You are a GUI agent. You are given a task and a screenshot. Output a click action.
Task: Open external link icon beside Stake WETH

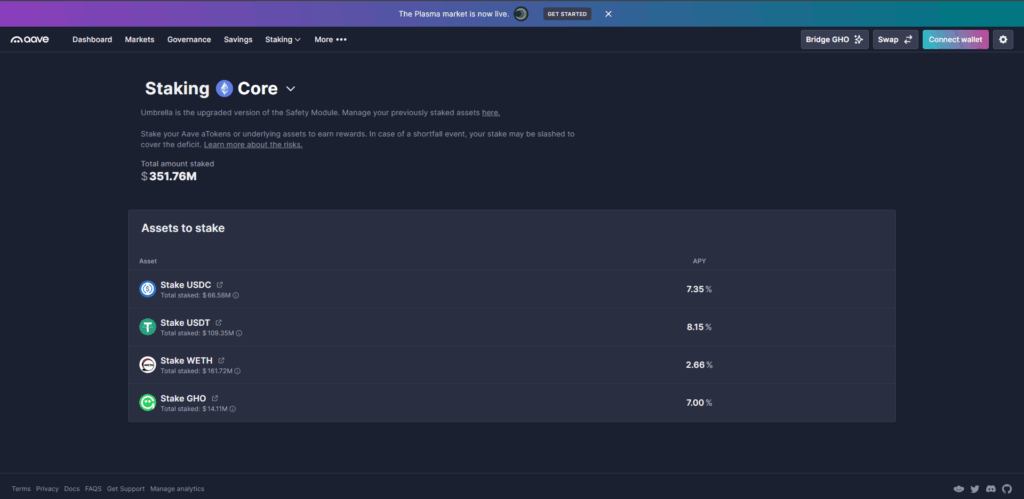(221, 360)
